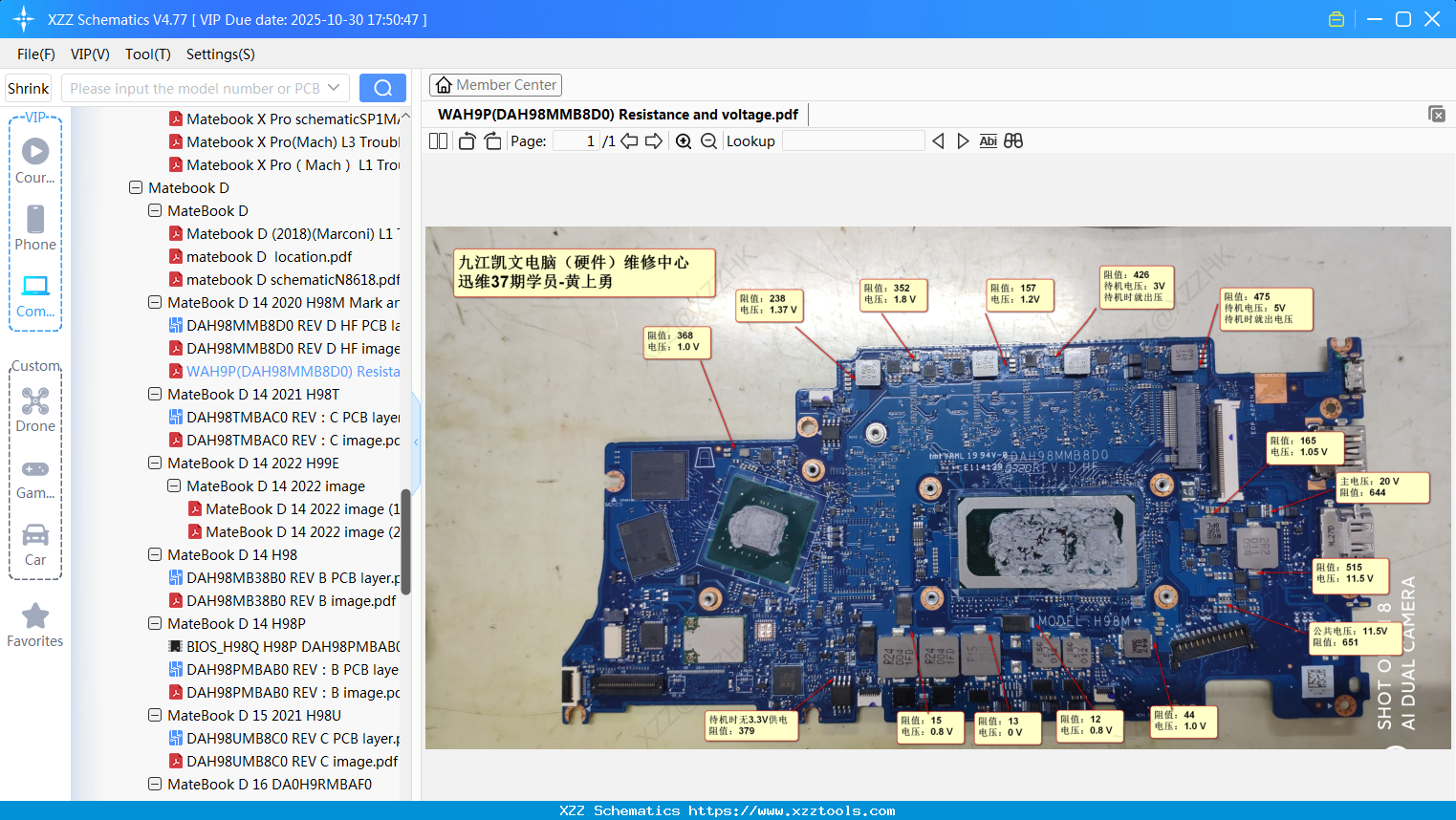Click the model number search input
This screenshot has height=820, width=1456.
pyautogui.click(x=194, y=88)
